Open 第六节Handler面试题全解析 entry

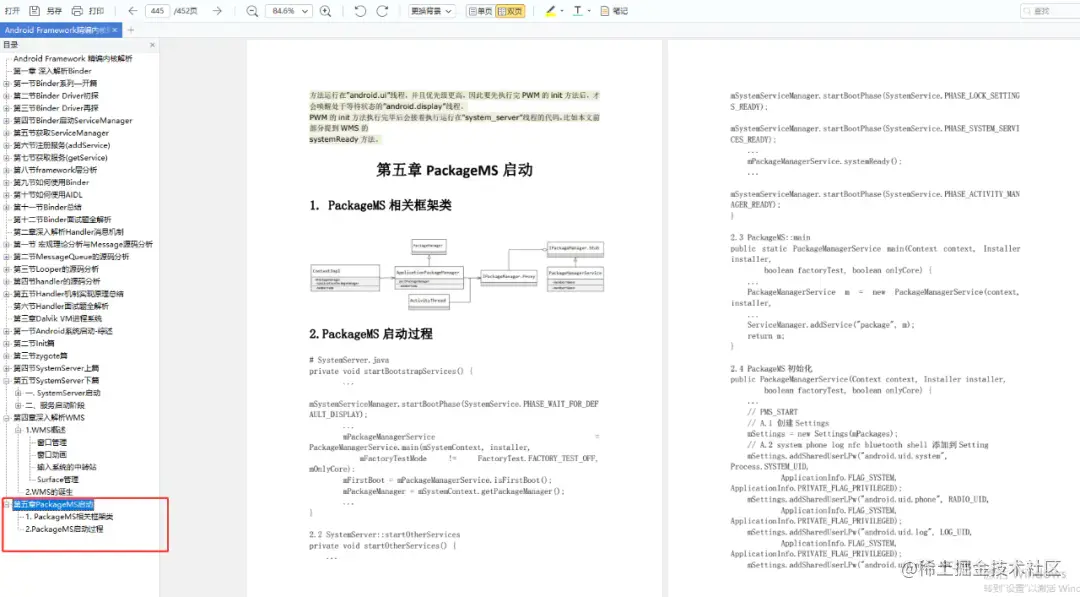point(61,306)
